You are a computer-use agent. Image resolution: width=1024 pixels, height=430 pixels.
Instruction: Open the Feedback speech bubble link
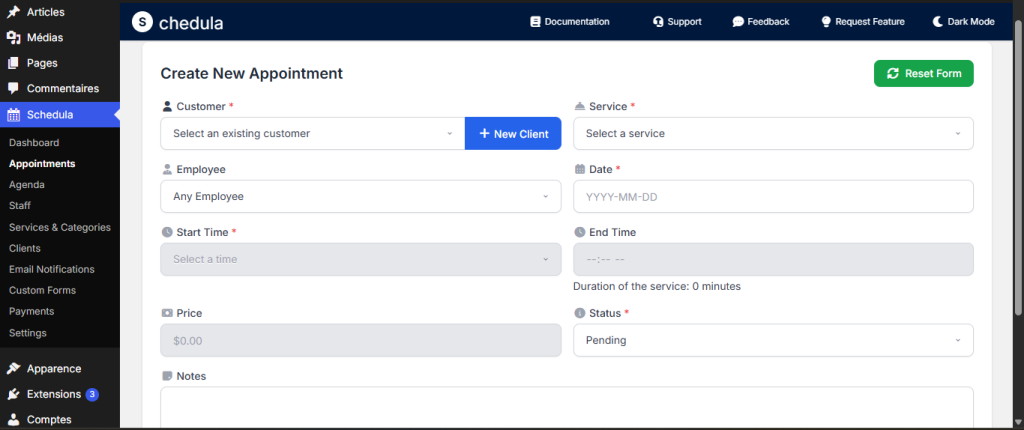coord(738,21)
